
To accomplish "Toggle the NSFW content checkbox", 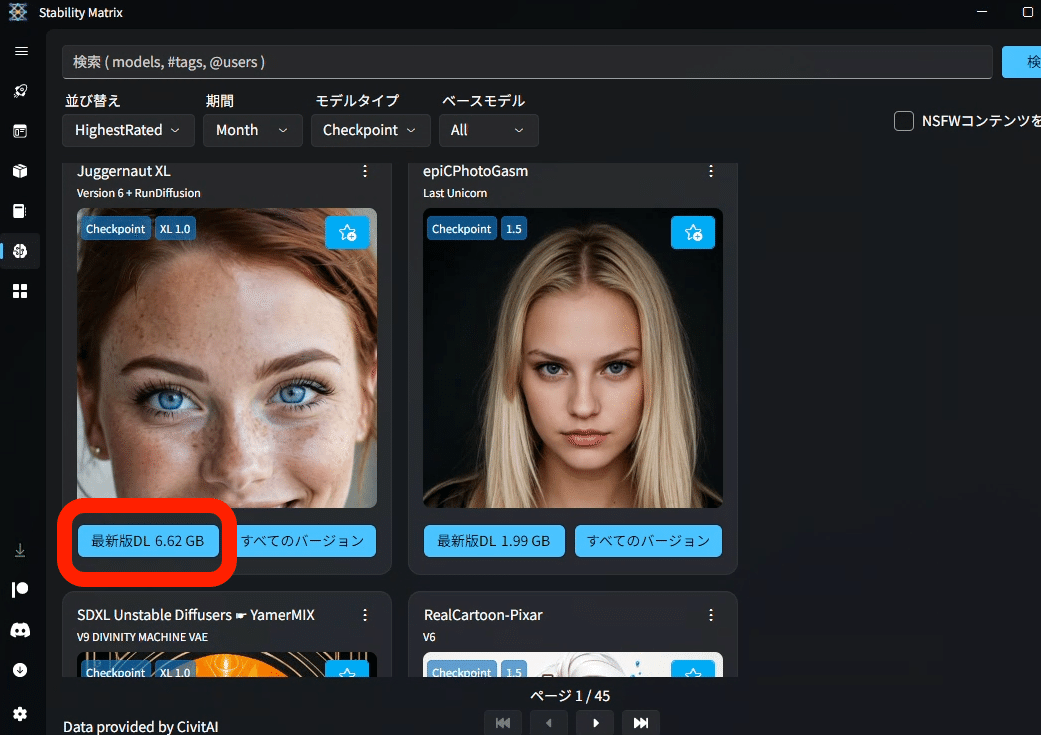I will tap(904, 121).
